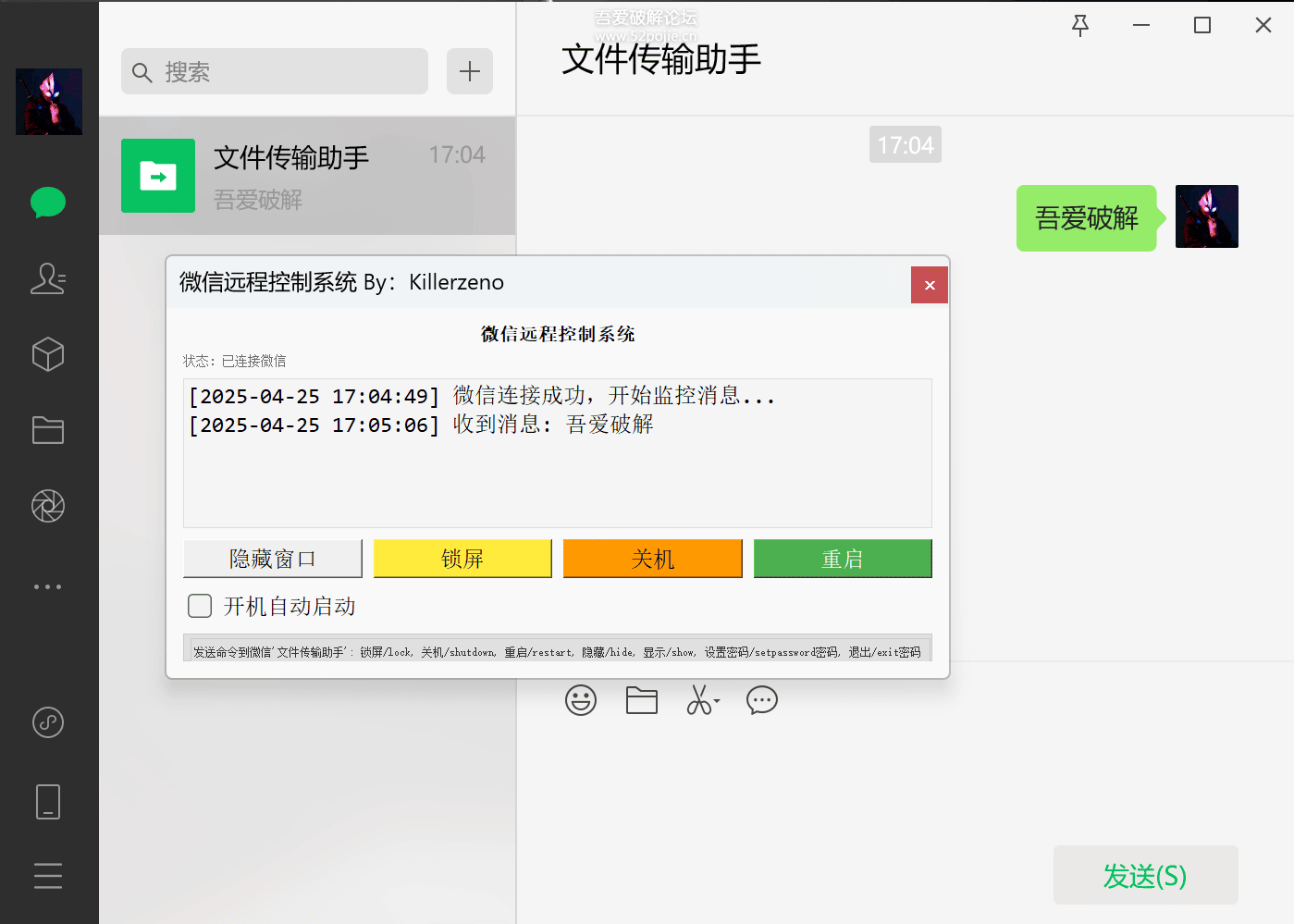Close the WeChat main window
Viewport: 1294px width, 924px height.
[1263, 26]
